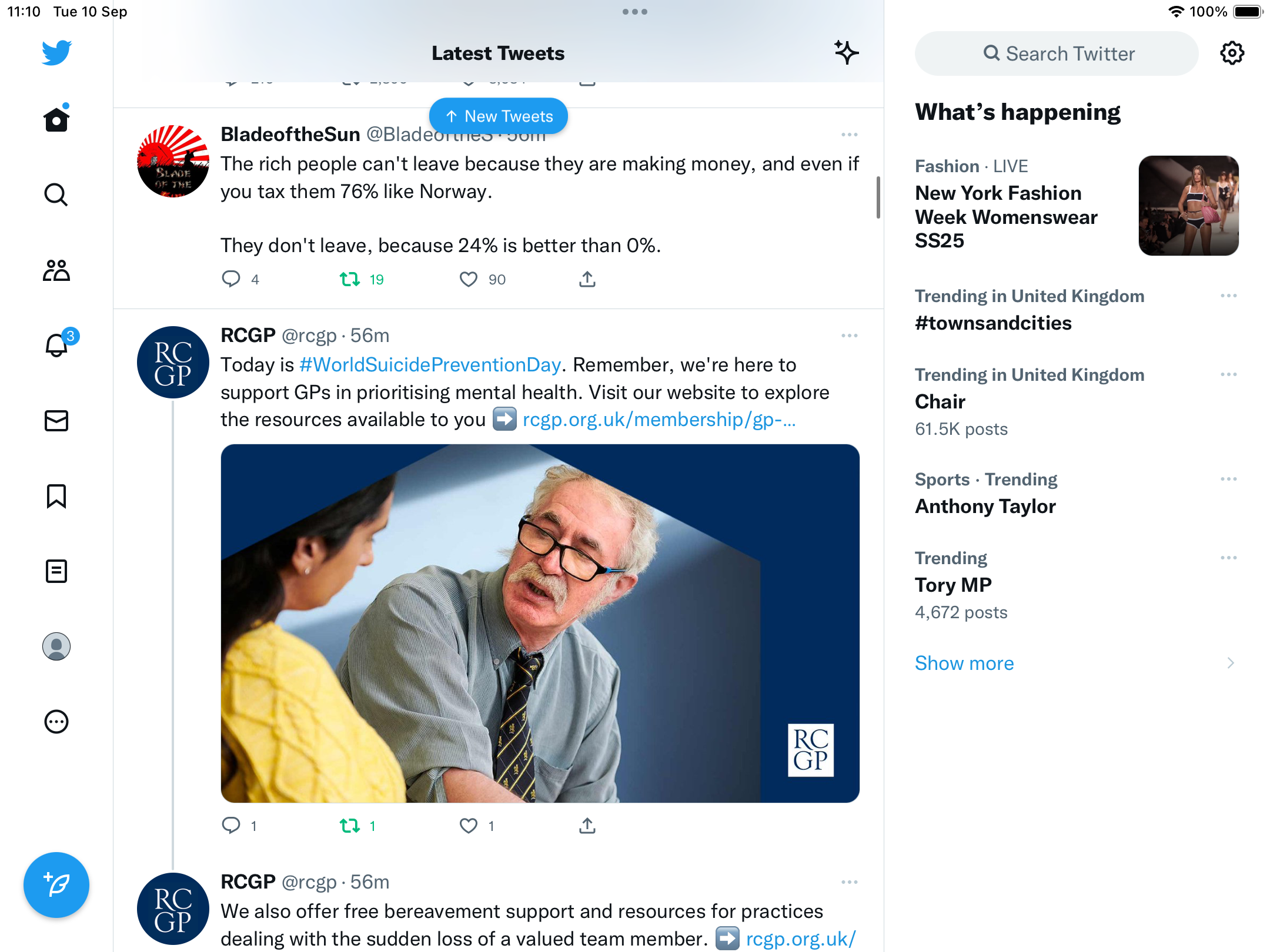1270x952 pixels.
Task: Switch timeline view using sparkle icon
Action: click(x=847, y=53)
